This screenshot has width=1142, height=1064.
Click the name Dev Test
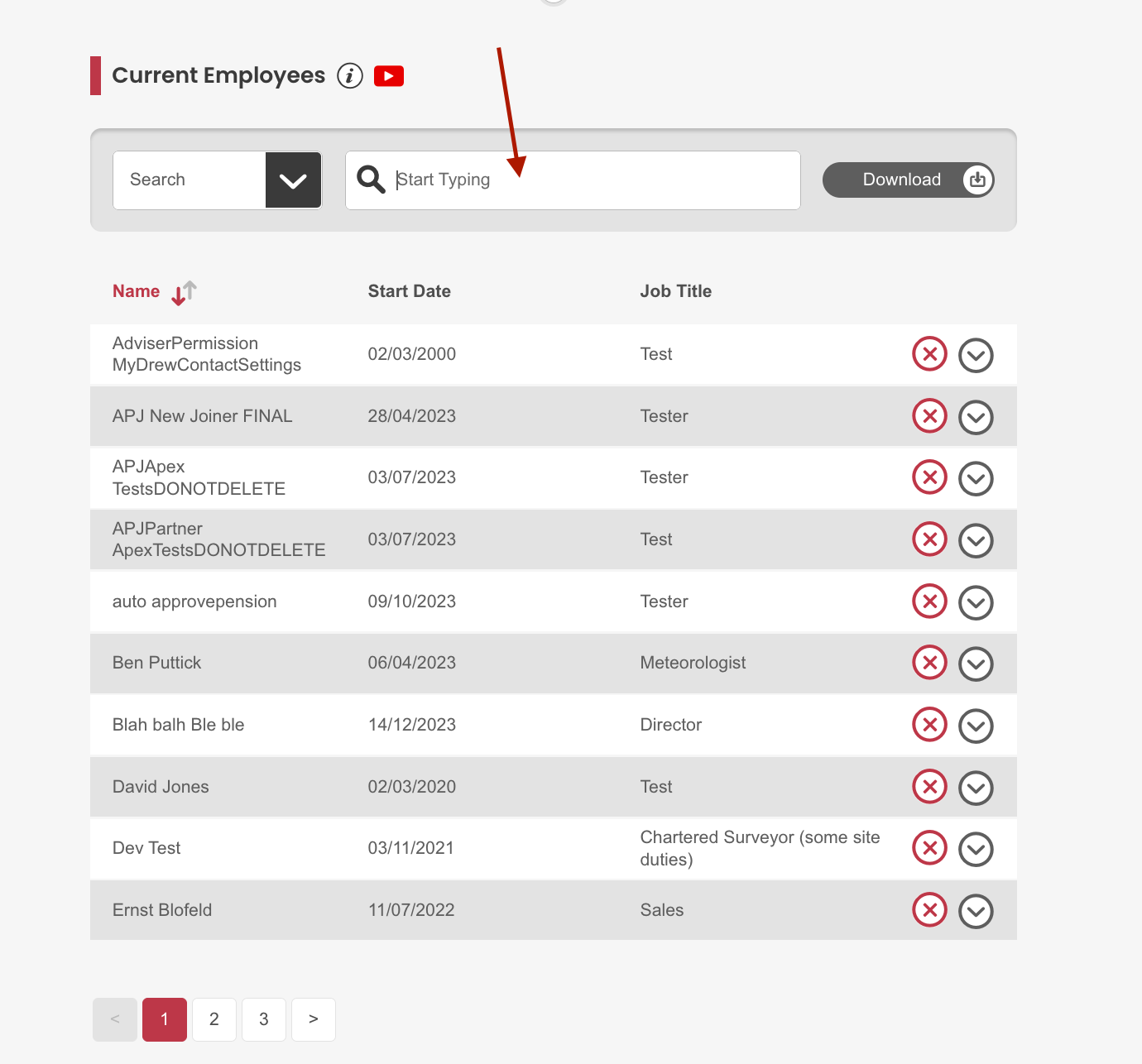146,848
